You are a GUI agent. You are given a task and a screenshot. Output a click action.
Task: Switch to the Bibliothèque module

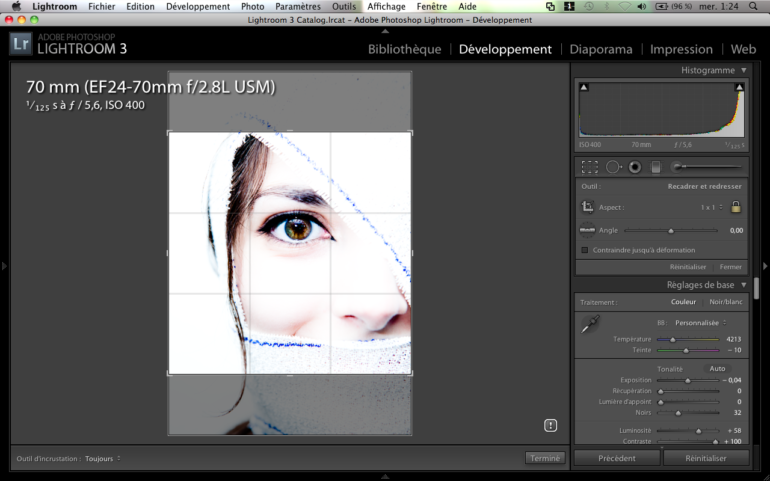click(404, 49)
